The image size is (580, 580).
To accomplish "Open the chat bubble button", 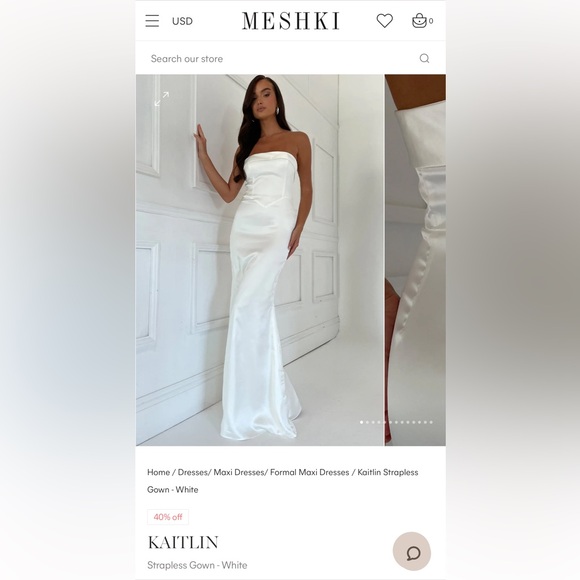I will pyautogui.click(x=412, y=552).
